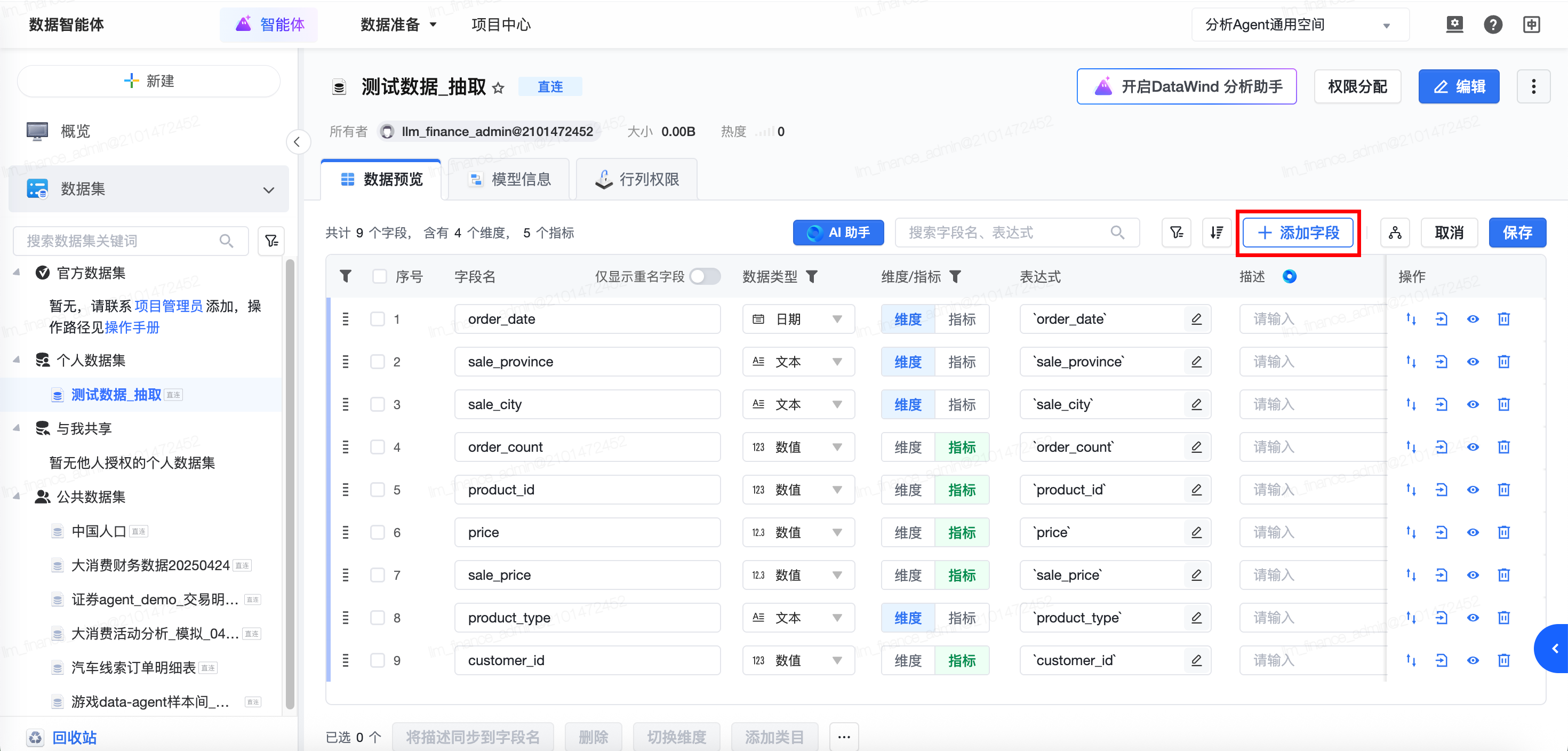Check the product_id row checkbox
This screenshot has height=751, width=1568.
point(378,490)
